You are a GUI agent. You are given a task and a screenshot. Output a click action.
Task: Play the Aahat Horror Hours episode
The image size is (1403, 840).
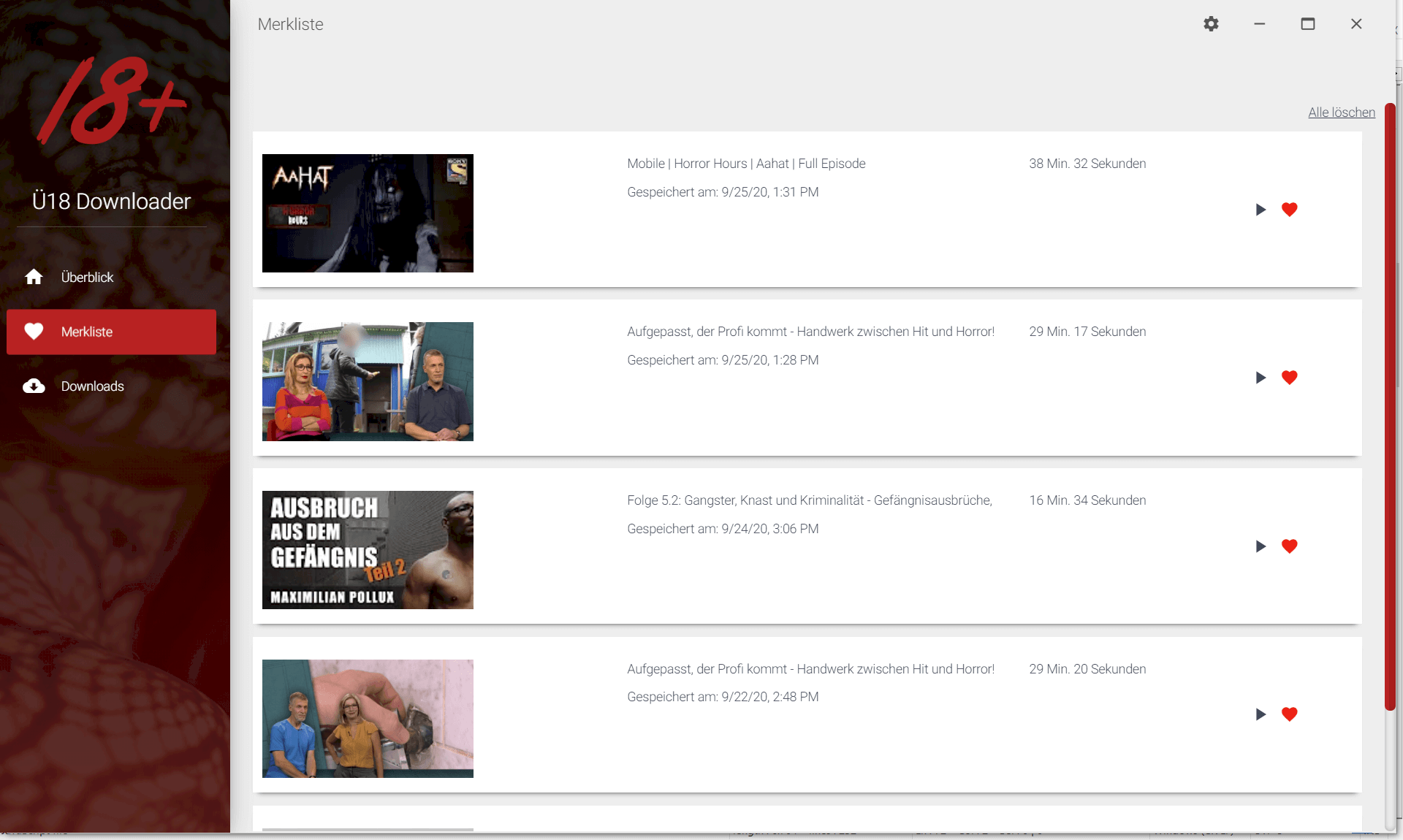point(1261,210)
